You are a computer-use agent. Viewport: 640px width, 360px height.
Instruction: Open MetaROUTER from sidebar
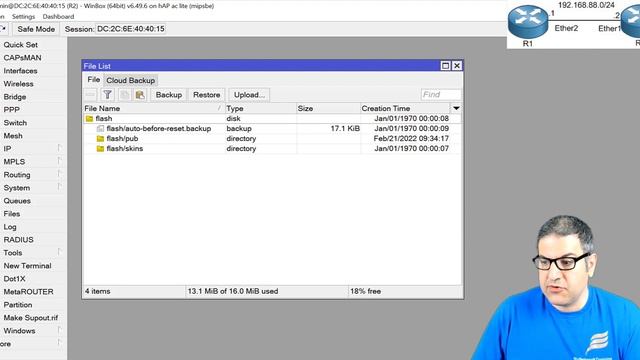(x=29, y=292)
